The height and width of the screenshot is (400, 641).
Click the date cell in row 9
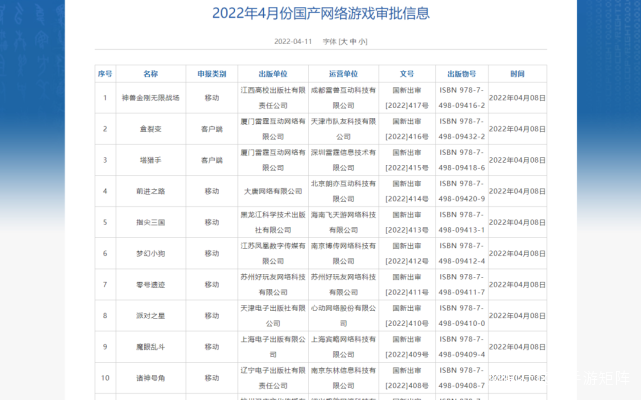[x=517, y=347]
